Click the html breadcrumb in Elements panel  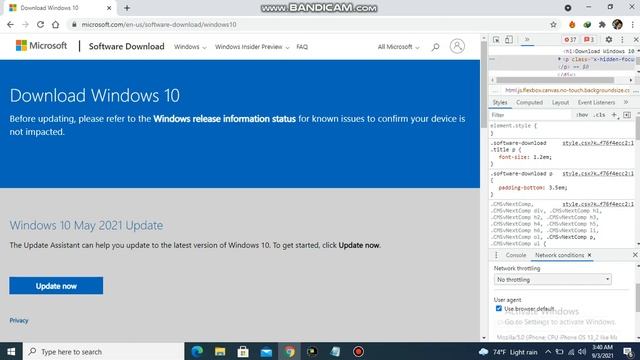point(567,90)
